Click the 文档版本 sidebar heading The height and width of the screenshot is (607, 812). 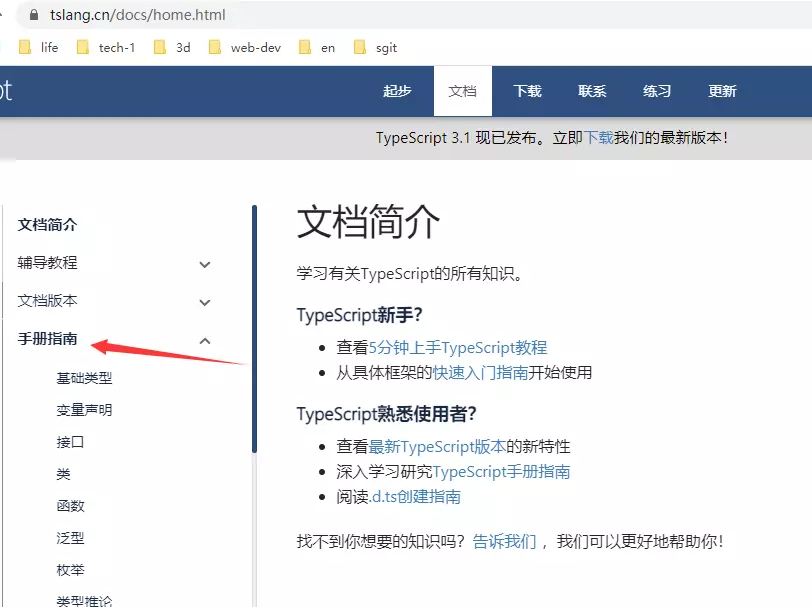pyautogui.click(x=48, y=300)
